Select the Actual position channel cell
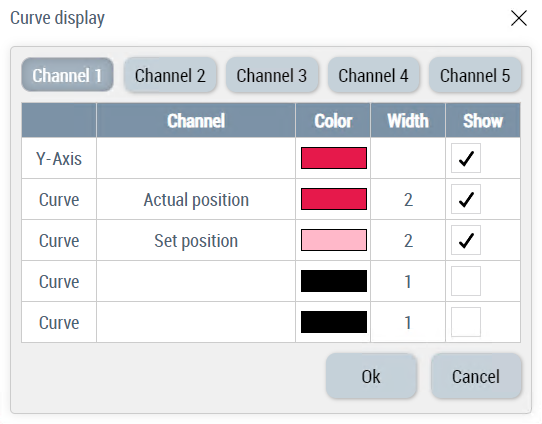Viewport: 542px width, 424px height. pos(196,199)
